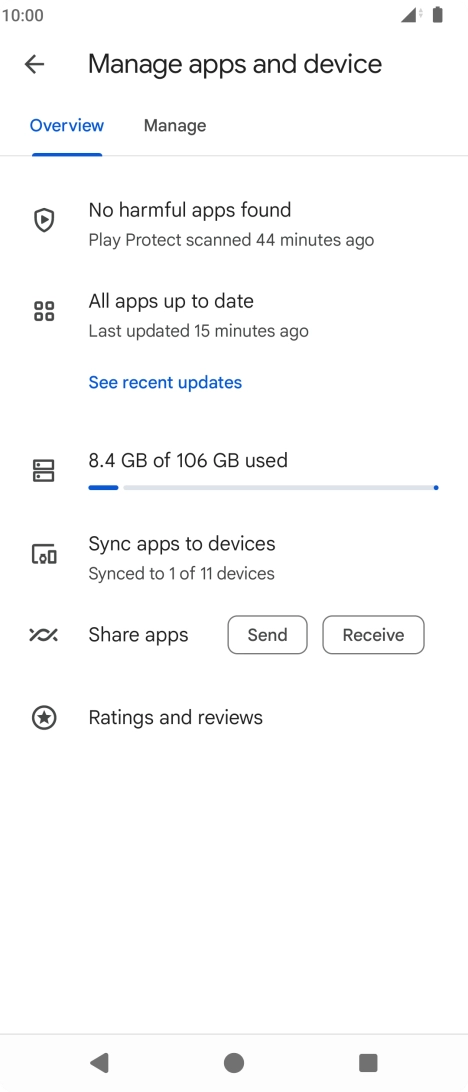Tap the apps grid icon

tap(44, 311)
